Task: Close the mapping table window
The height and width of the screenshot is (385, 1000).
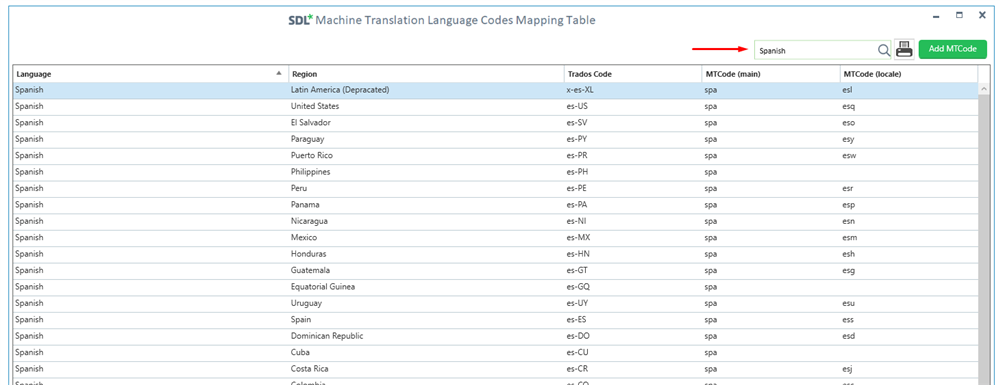Action: click(982, 15)
